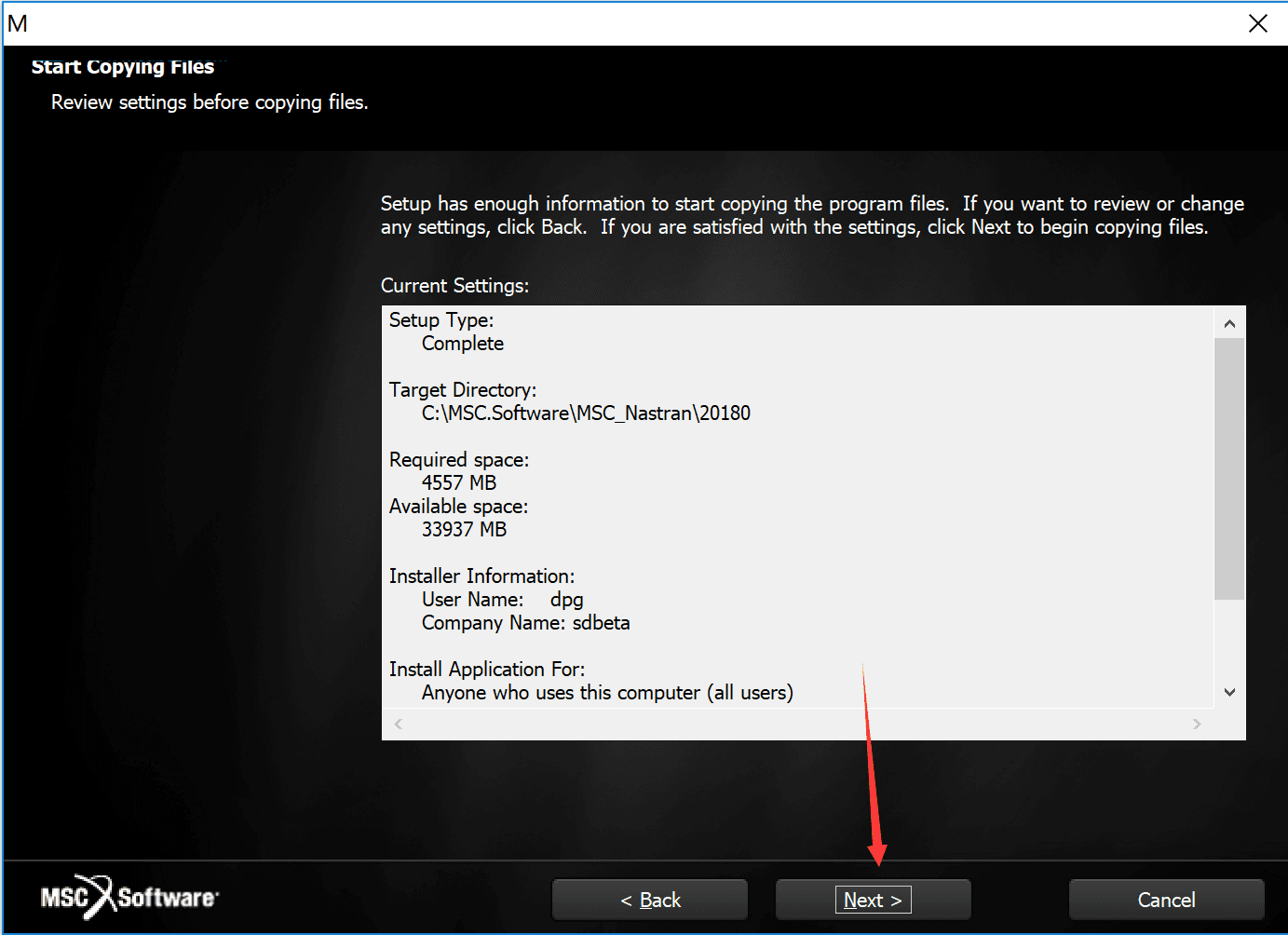Image resolution: width=1288 pixels, height=935 pixels.
Task: Go back with the Back button
Action: [x=650, y=900]
